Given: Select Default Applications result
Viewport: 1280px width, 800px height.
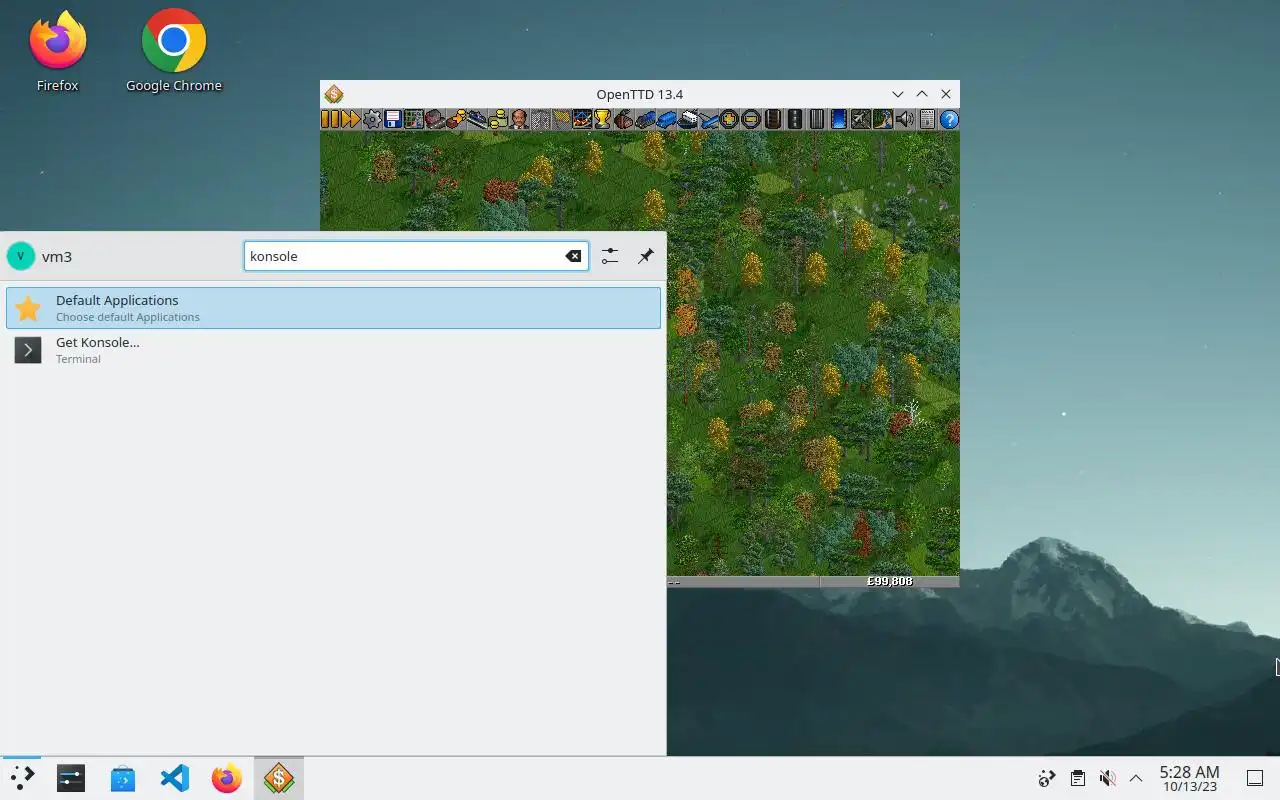Looking at the screenshot, I should point(333,308).
